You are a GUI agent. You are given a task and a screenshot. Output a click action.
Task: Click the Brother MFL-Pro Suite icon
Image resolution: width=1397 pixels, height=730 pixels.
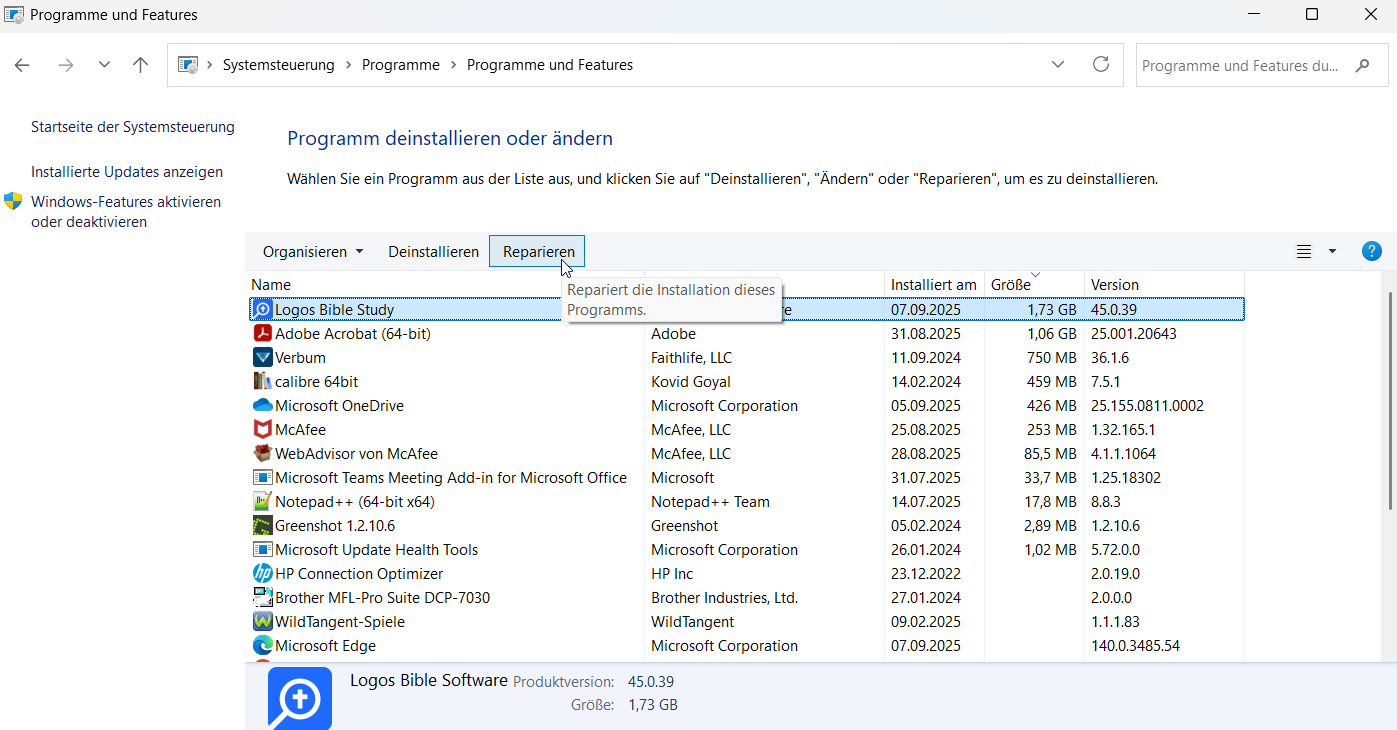[262, 597]
